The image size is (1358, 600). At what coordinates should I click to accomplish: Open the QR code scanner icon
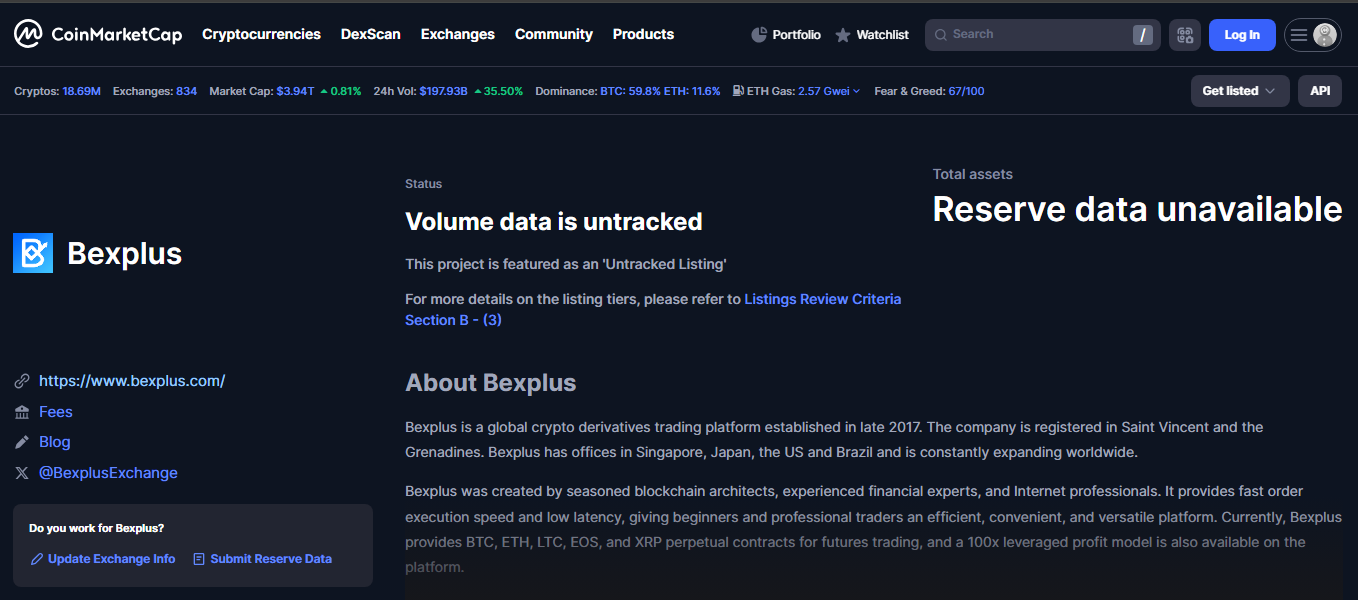click(1185, 34)
